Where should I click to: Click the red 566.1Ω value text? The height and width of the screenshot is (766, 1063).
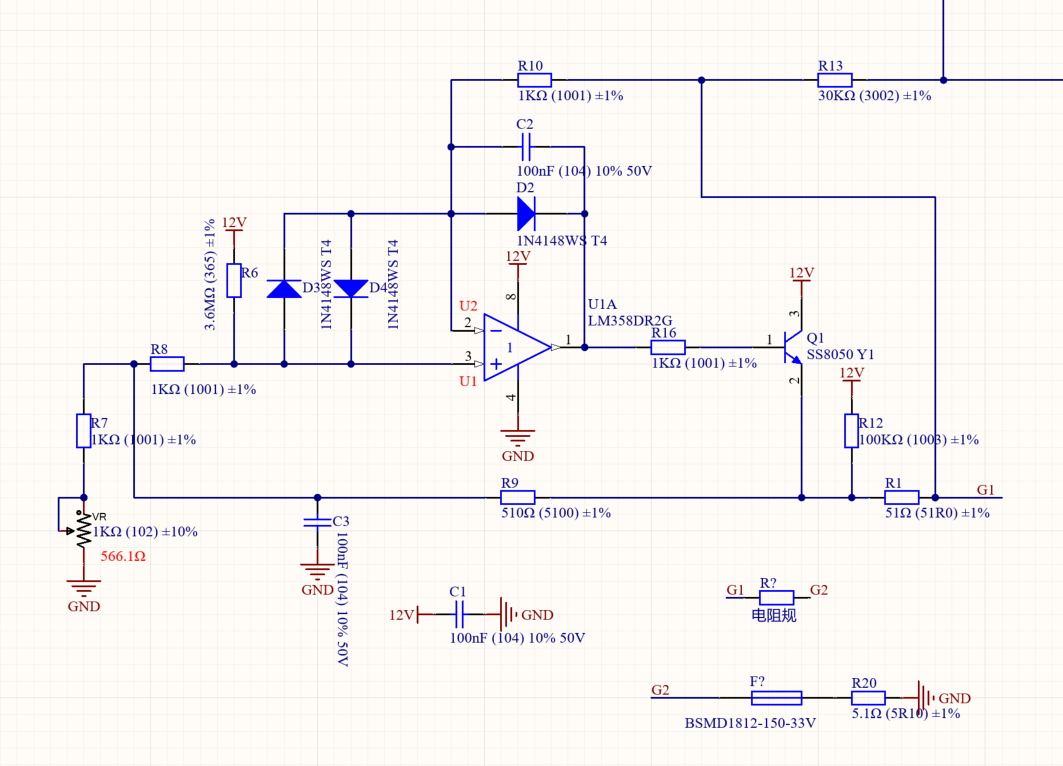123,556
